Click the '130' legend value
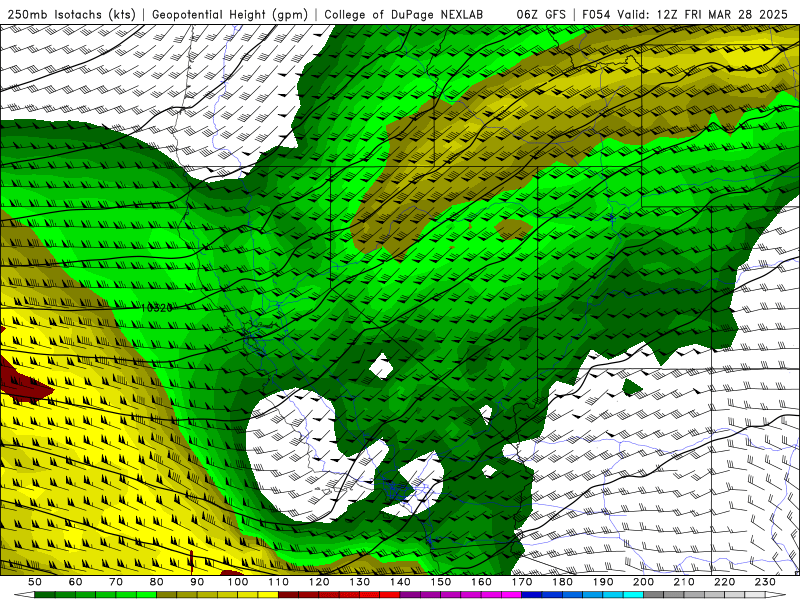The image size is (800, 600). point(359,582)
